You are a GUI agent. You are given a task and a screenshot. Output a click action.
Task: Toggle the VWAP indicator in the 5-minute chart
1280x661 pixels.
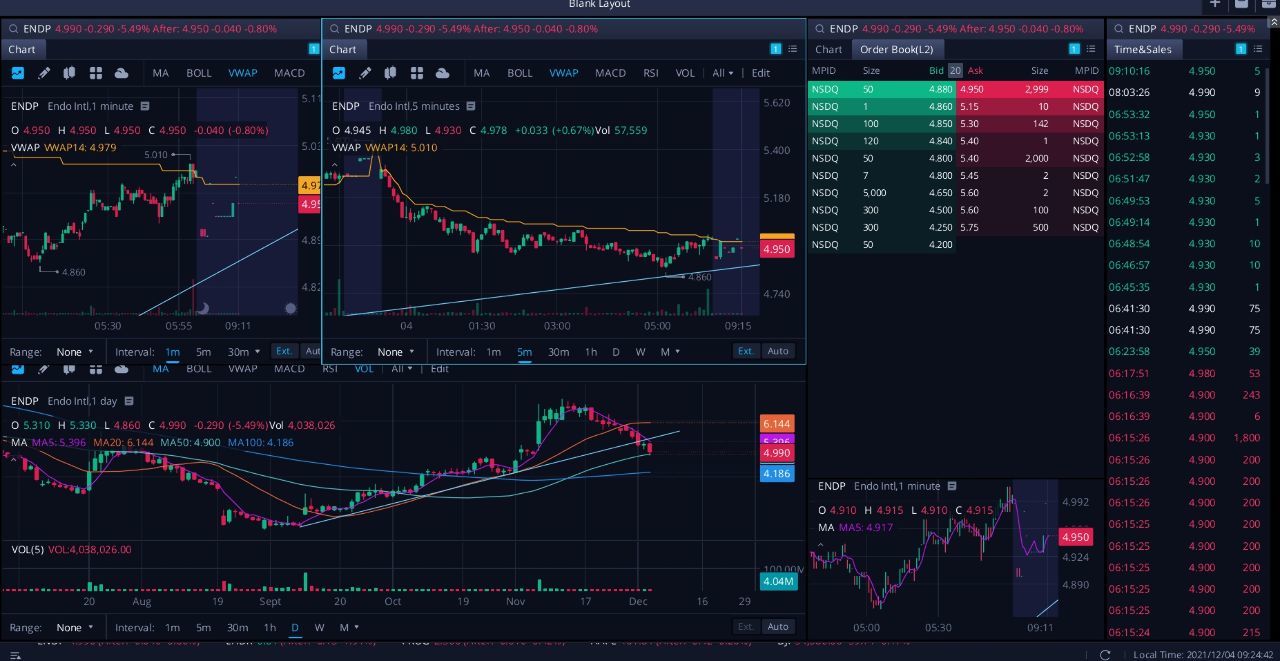[563, 73]
